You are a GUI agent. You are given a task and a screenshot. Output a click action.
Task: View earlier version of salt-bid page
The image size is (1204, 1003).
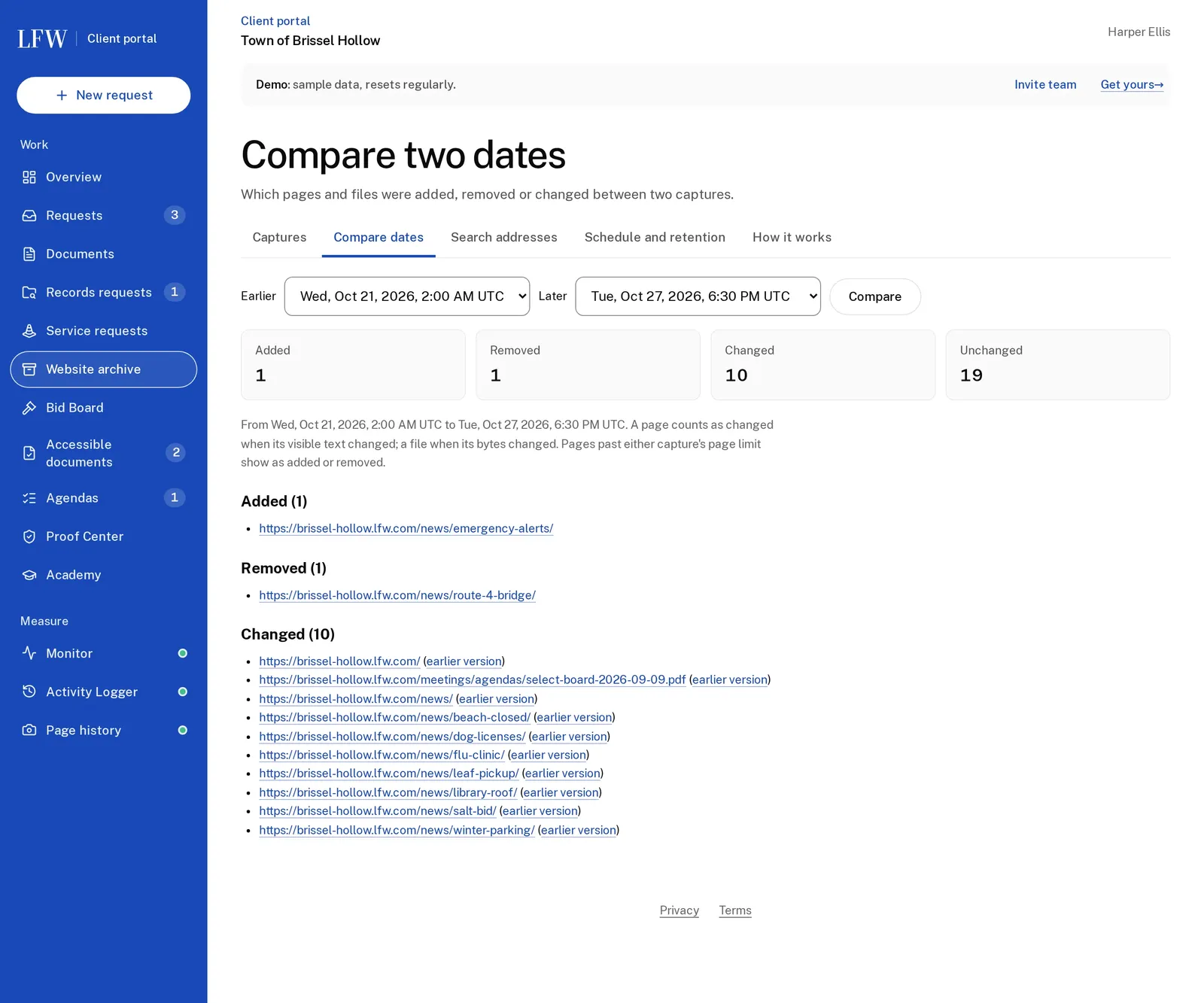click(x=540, y=811)
